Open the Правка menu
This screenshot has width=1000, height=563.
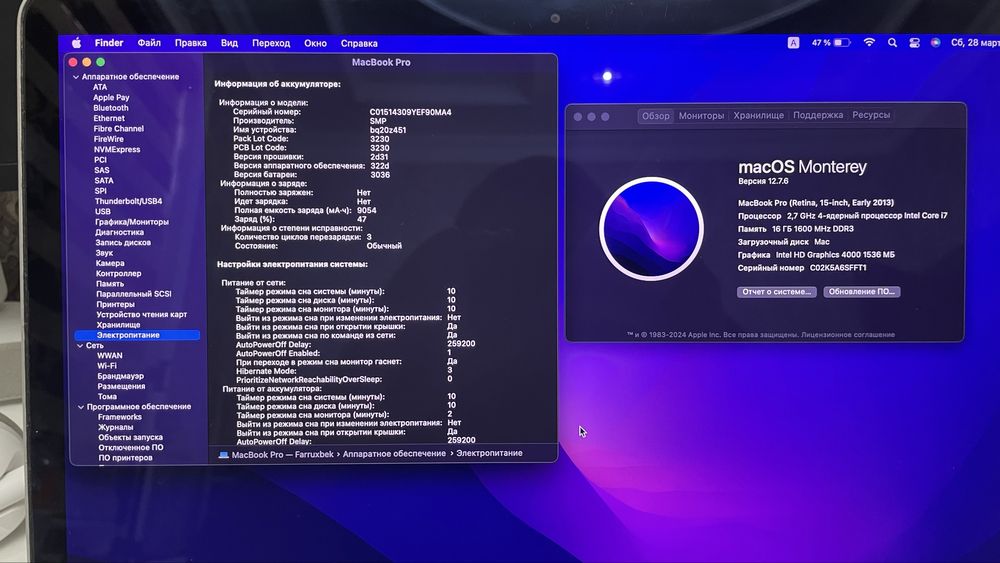click(191, 43)
